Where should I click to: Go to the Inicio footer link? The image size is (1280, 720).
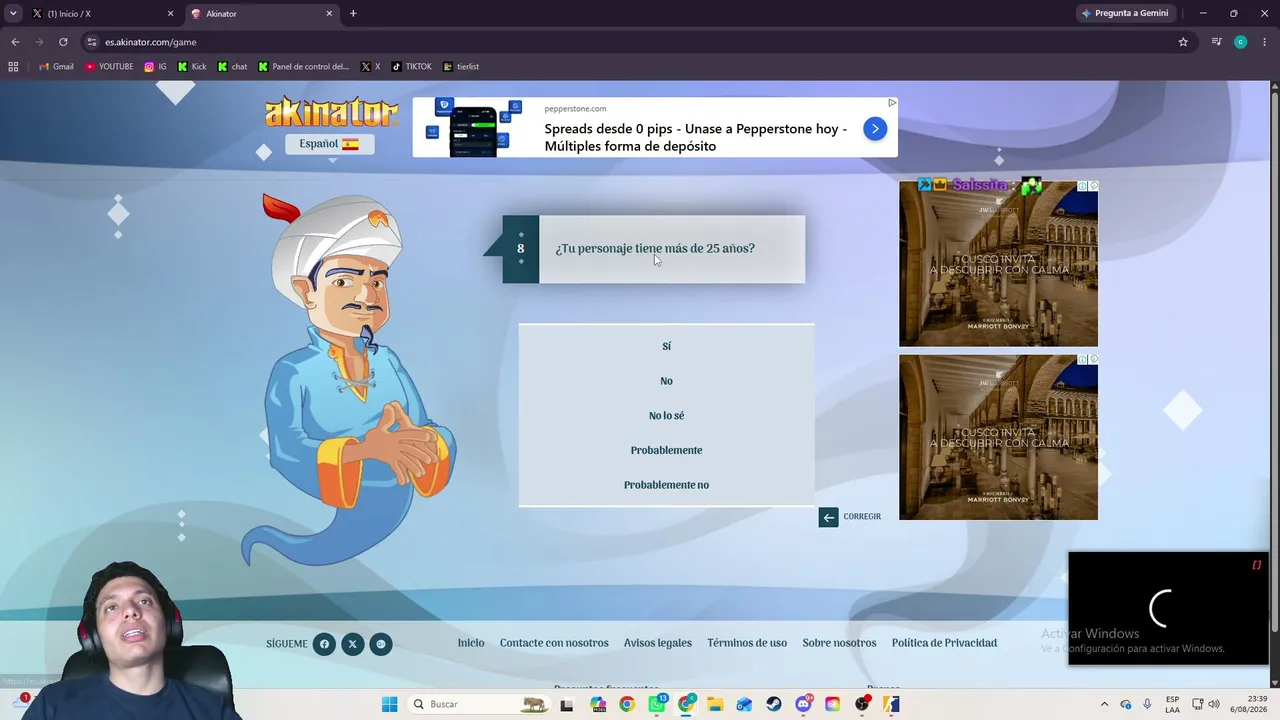pos(471,643)
